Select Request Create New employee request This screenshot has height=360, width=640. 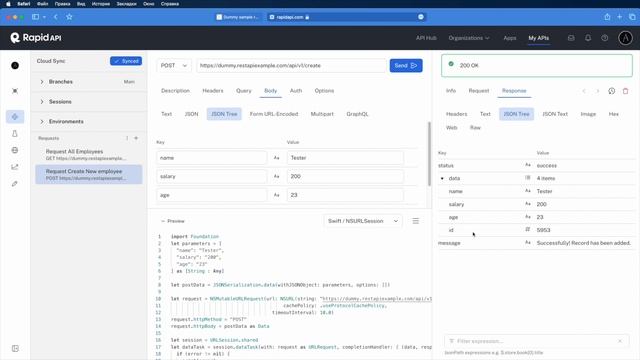(89, 174)
